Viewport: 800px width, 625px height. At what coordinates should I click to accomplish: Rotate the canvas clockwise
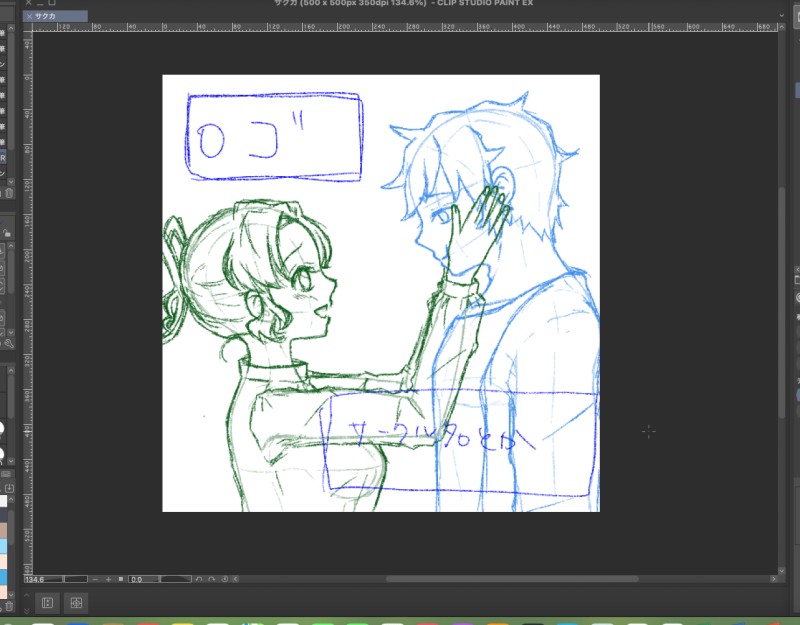[x=212, y=579]
